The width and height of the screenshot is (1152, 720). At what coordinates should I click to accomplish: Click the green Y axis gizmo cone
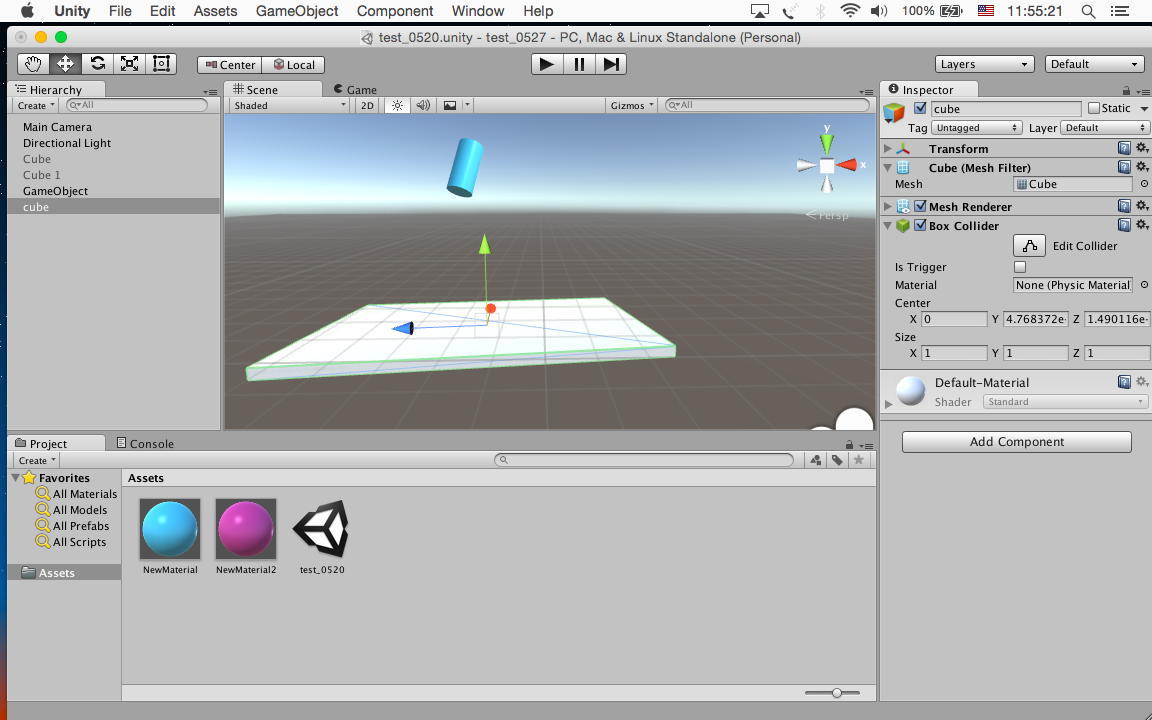click(827, 143)
